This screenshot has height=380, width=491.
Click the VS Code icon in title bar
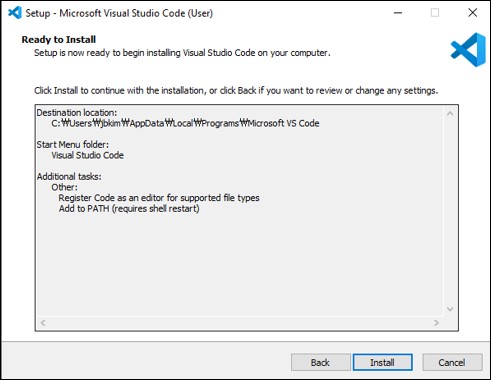(15, 13)
